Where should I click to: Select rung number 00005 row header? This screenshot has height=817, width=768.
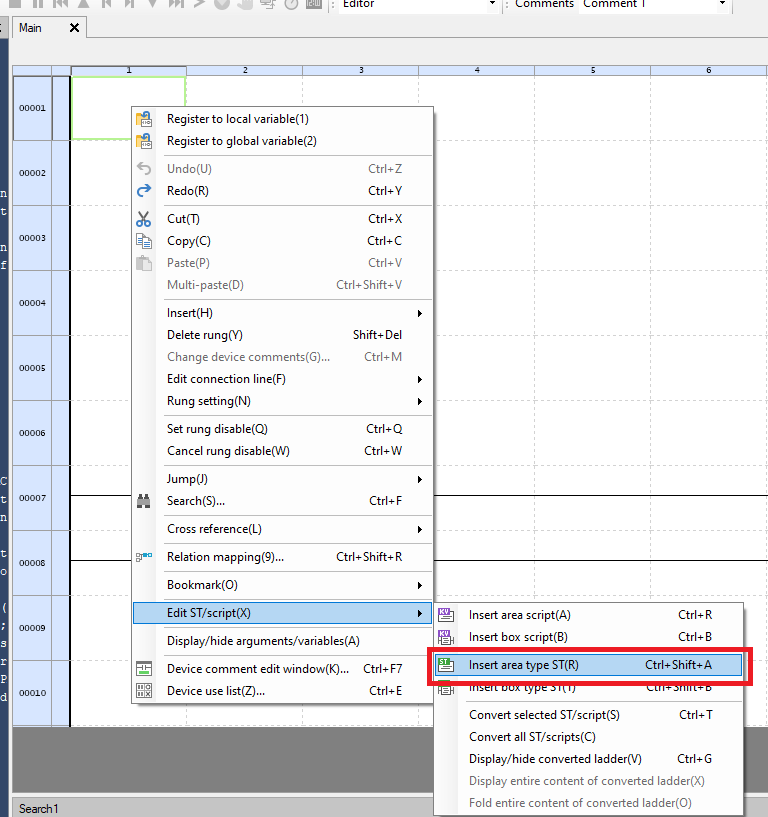point(32,368)
